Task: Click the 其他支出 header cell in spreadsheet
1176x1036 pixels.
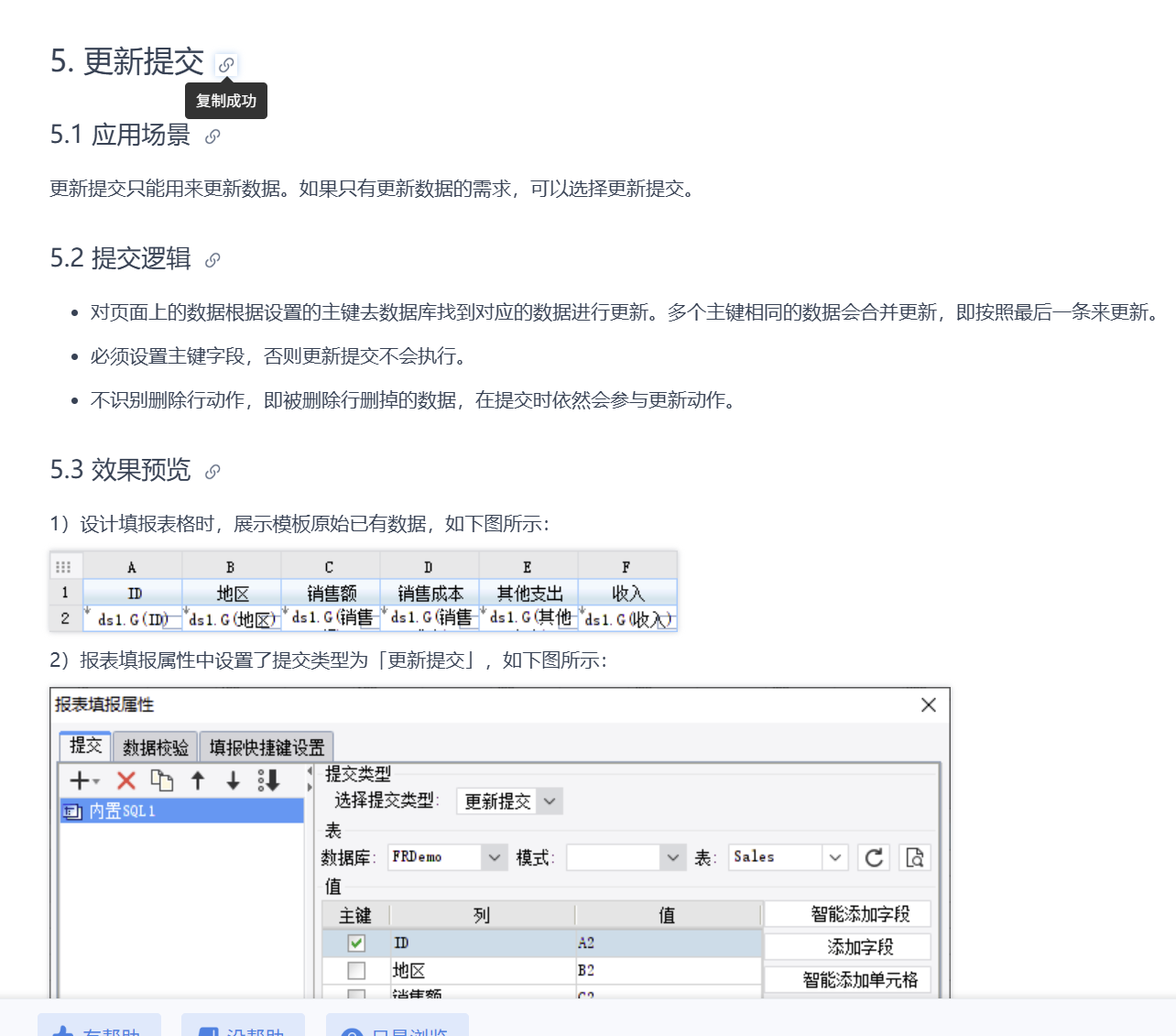Action: pos(528,593)
